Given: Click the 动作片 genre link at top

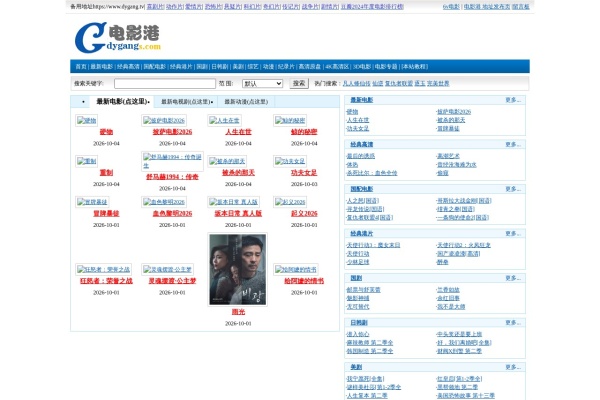Looking at the screenshot, I should pos(175,7).
